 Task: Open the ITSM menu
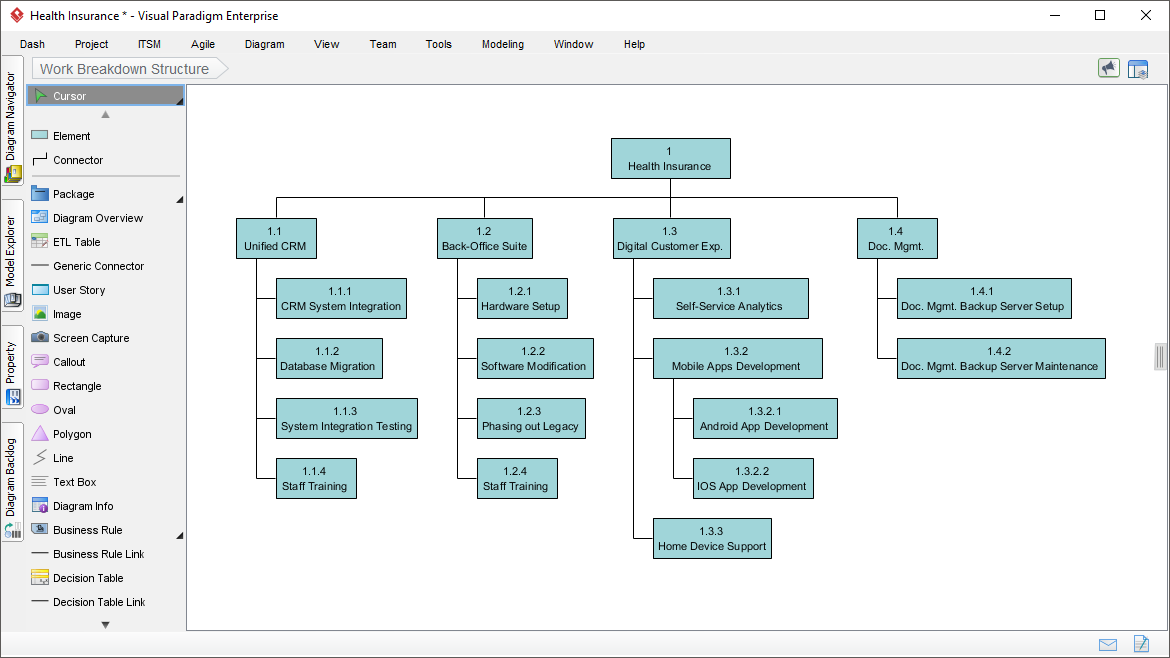[x=149, y=44]
